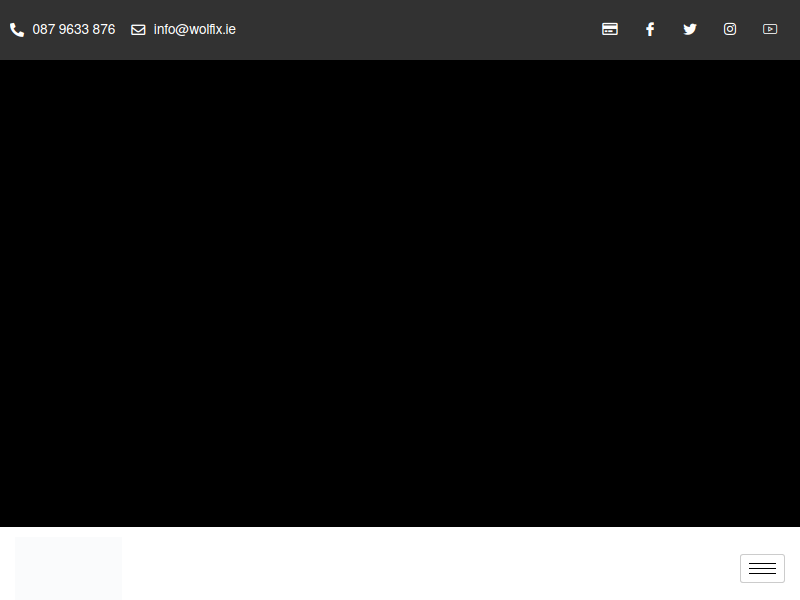The width and height of the screenshot is (800, 600).
Task: Call the number 087 9633 876
Action: coord(74,30)
